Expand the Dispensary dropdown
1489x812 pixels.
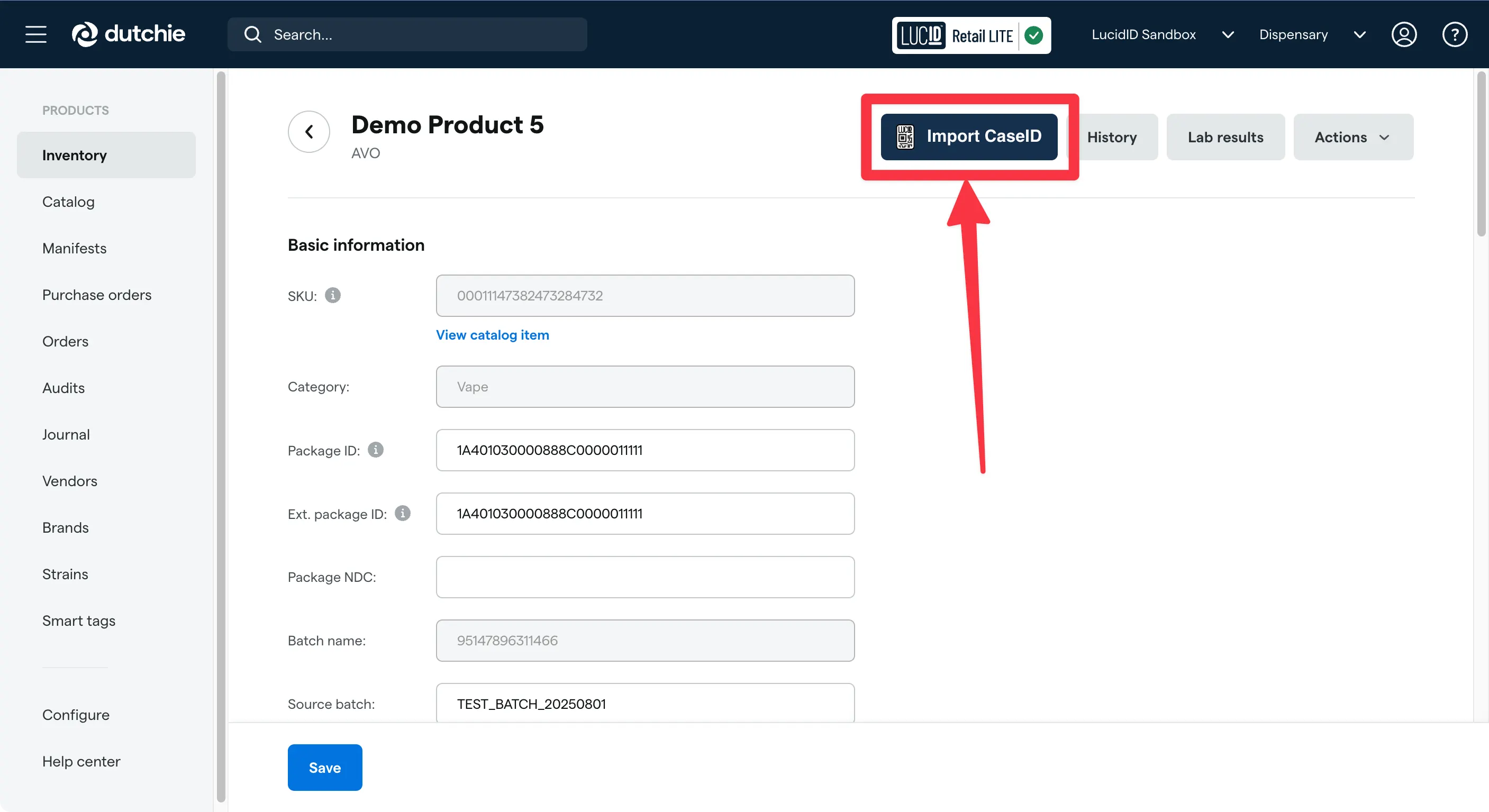point(1311,35)
